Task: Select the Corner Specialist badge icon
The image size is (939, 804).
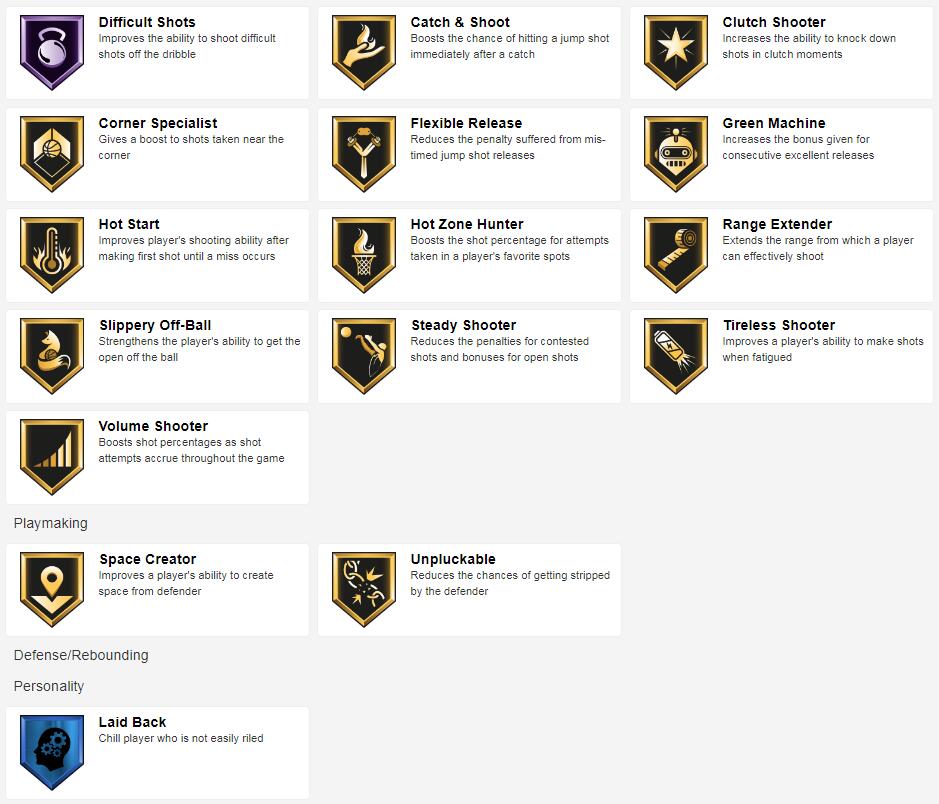Action: pos(52,154)
